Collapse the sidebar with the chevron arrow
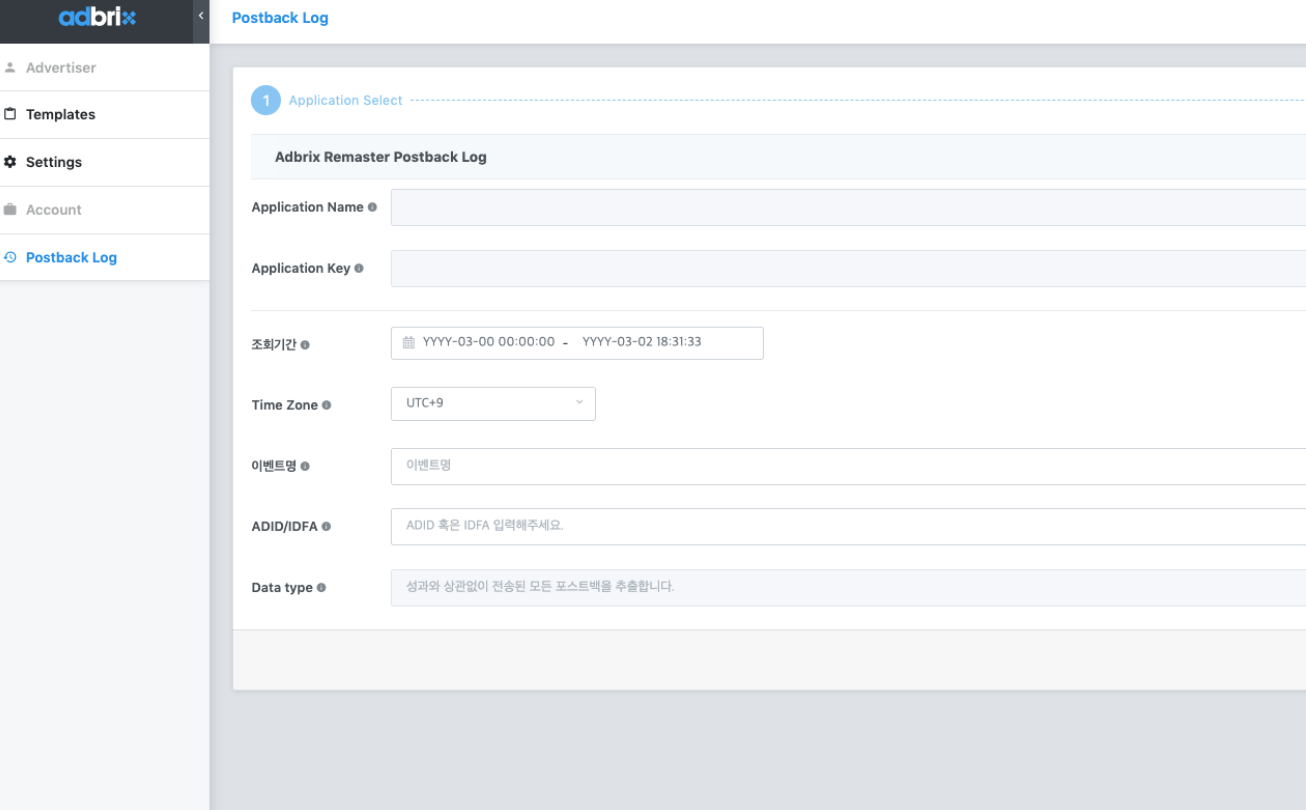Screen dimensions: 1306x810 point(201,16)
